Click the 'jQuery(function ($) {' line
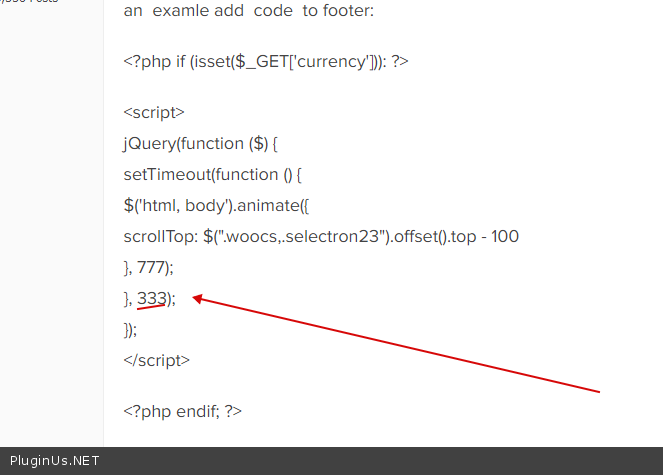 click(x=200, y=143)
